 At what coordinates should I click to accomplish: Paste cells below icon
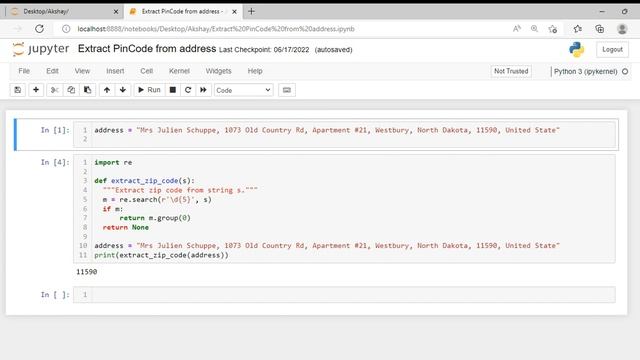87,90
